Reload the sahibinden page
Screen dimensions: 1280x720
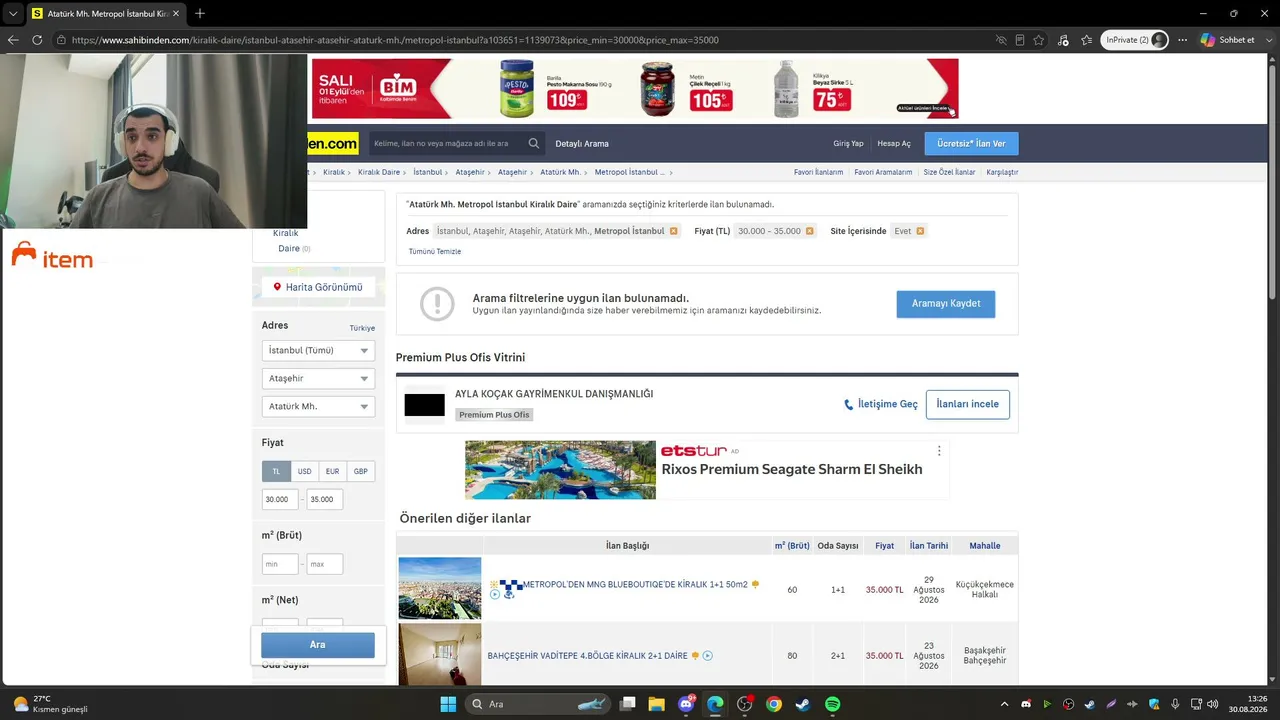tap(37, 40)
